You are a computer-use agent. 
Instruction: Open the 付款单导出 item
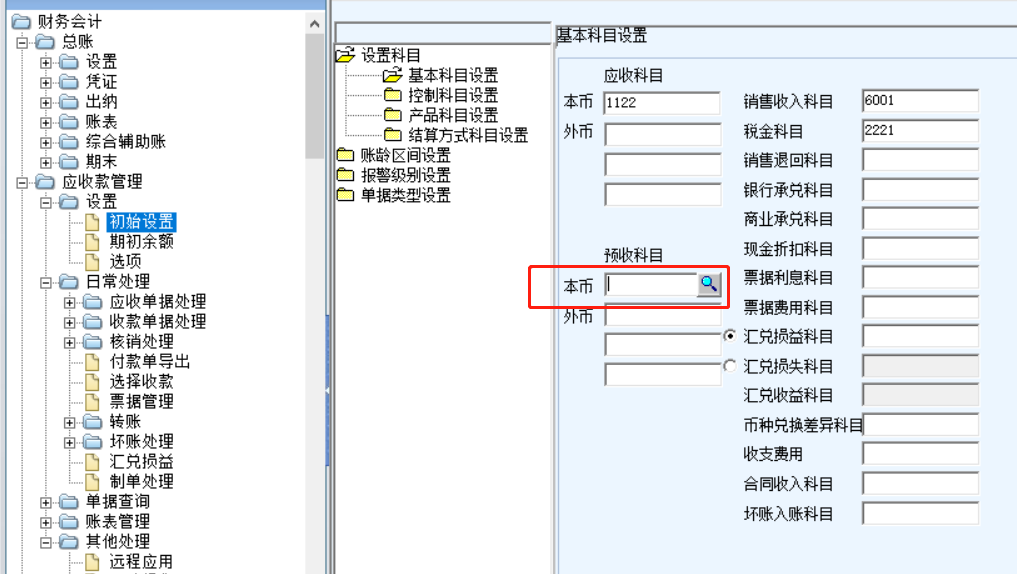(x=149, y=362)
